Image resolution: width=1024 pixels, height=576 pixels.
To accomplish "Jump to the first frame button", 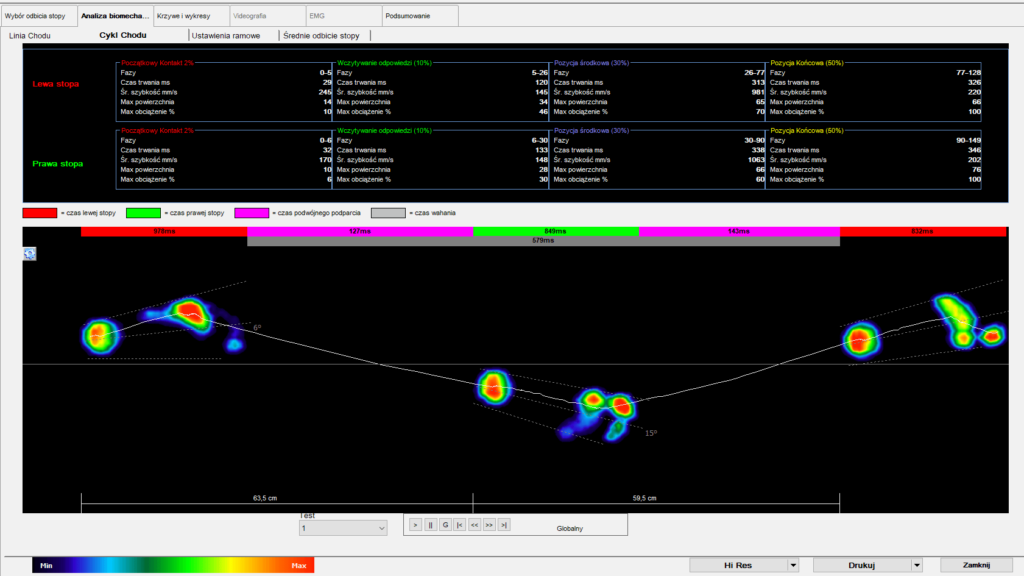I will click(x=460, y=524).
